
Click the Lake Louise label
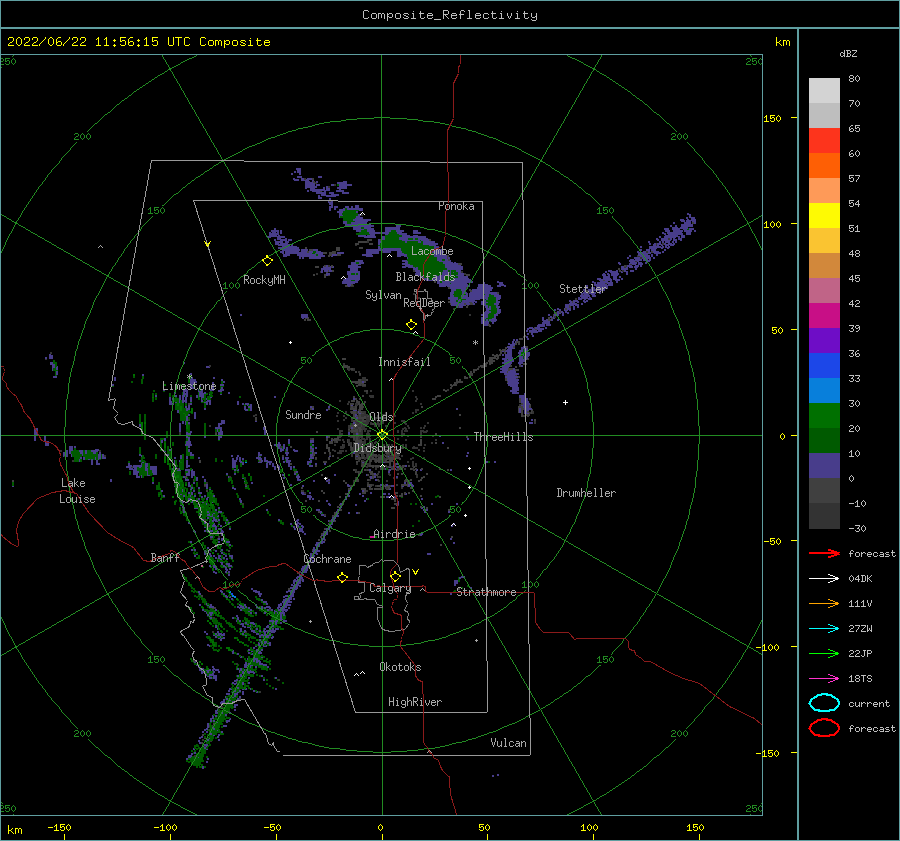pyautogui.click(x=77, y=491)
